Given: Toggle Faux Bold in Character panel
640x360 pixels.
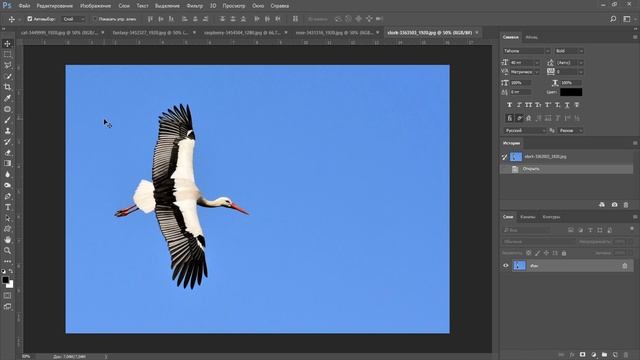Looking at the screenshot, I should click(x=509, y=105).
